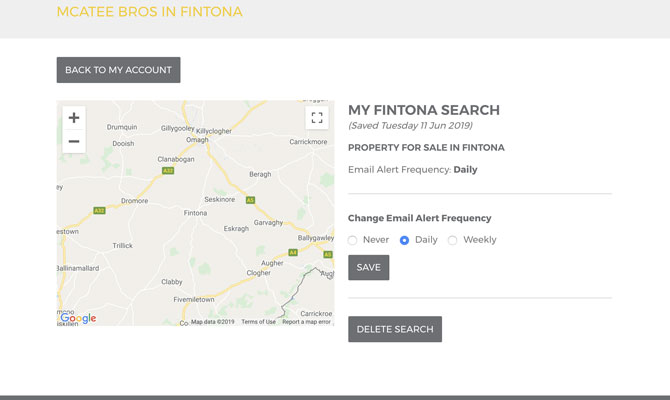Click Dromore label on the map

tap(134, 201)
